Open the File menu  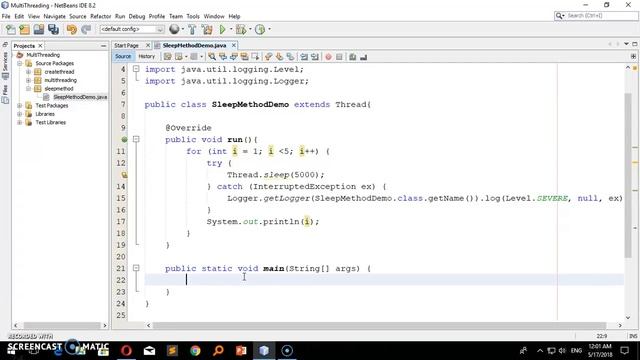[x=6, y=16]
